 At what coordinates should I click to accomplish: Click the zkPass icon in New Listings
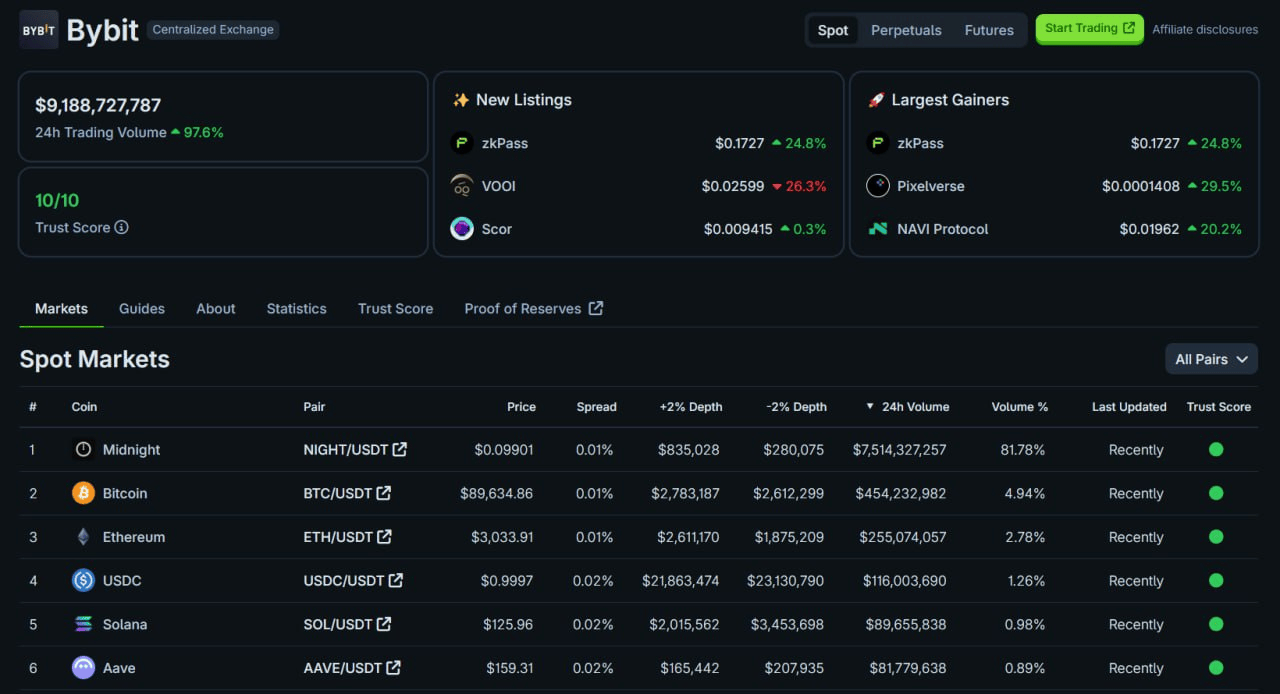pyautogui.click(x=461, y=143)
